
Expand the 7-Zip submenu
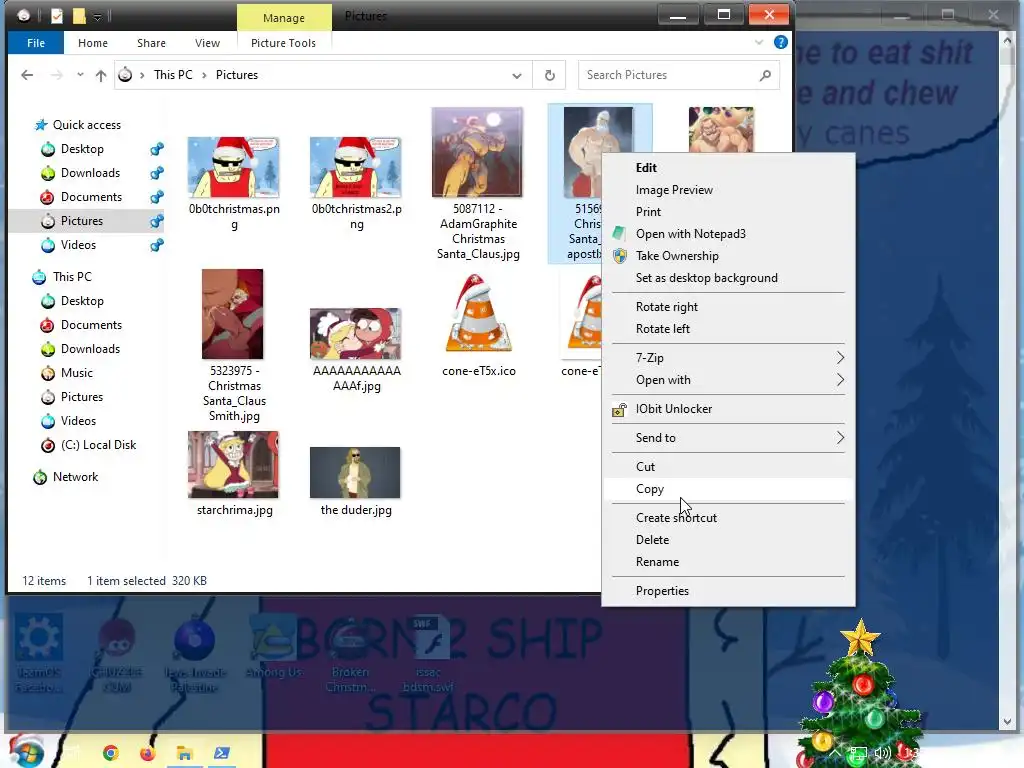[x=840, y=358]
